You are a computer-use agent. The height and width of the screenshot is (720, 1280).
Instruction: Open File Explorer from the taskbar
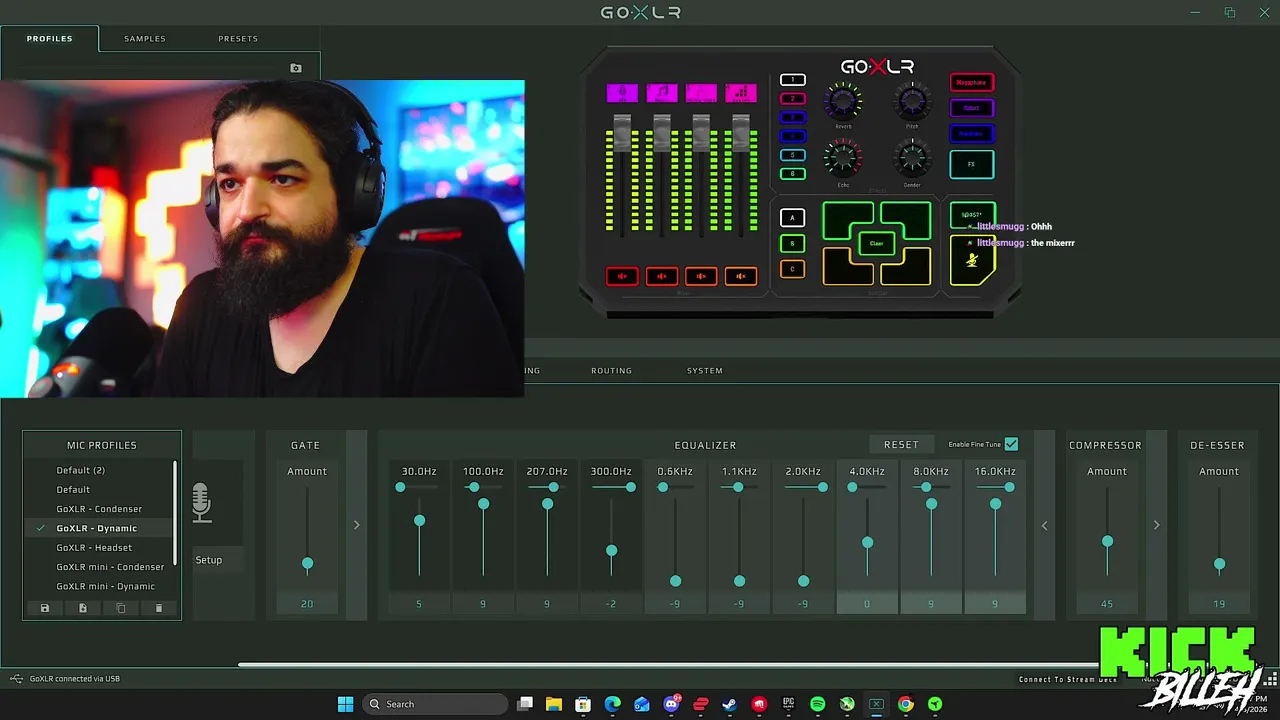(x=554, y=704)
